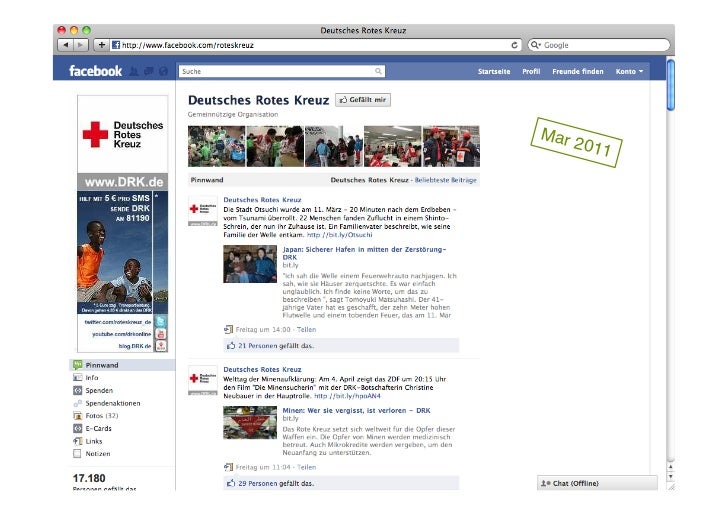This screenshot has height=515, width=728.
Task: Open notifications globe icon in Facebook header
Action: click(163, 71)
